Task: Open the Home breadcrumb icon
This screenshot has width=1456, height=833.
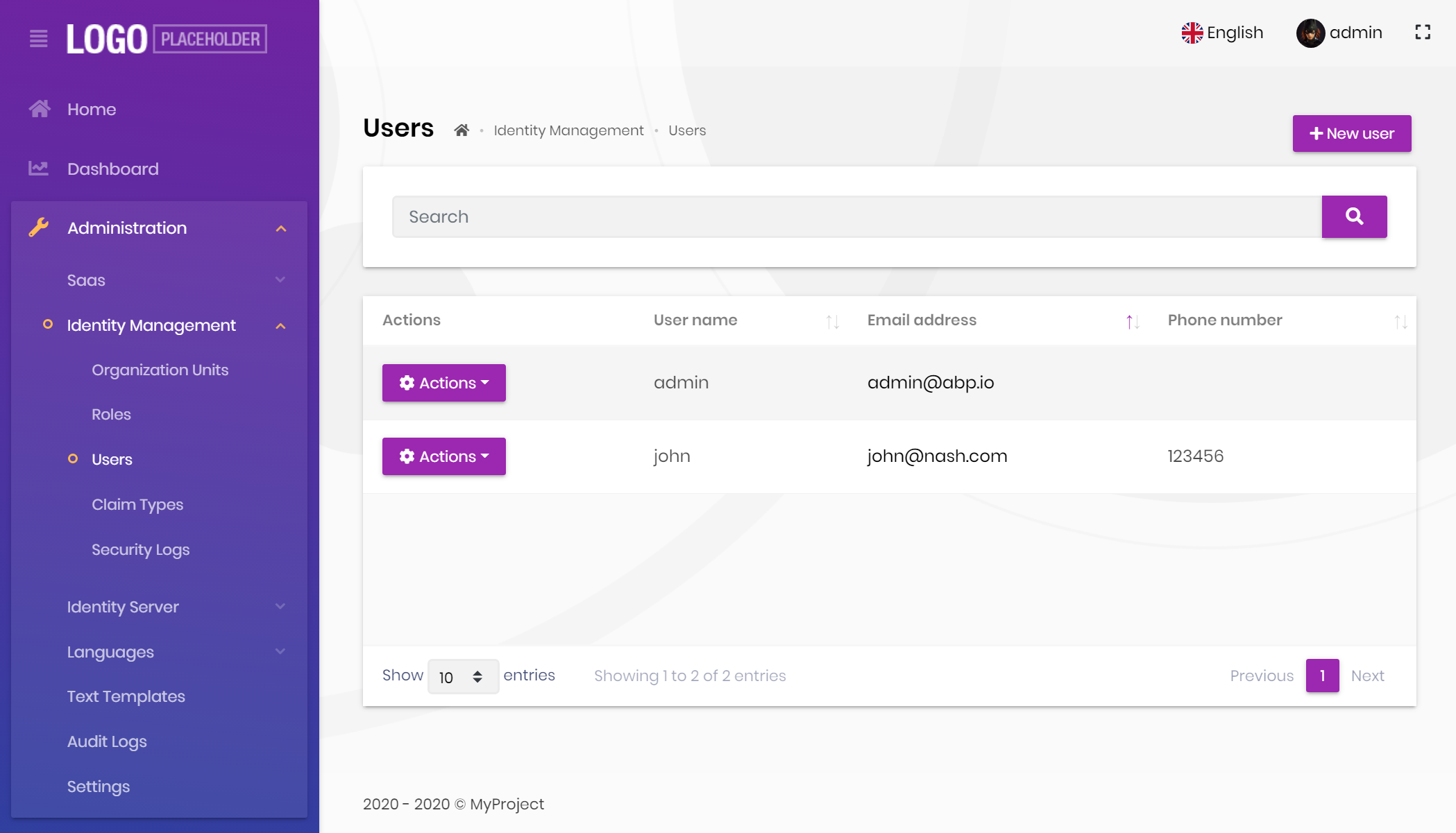Action: 462,130
